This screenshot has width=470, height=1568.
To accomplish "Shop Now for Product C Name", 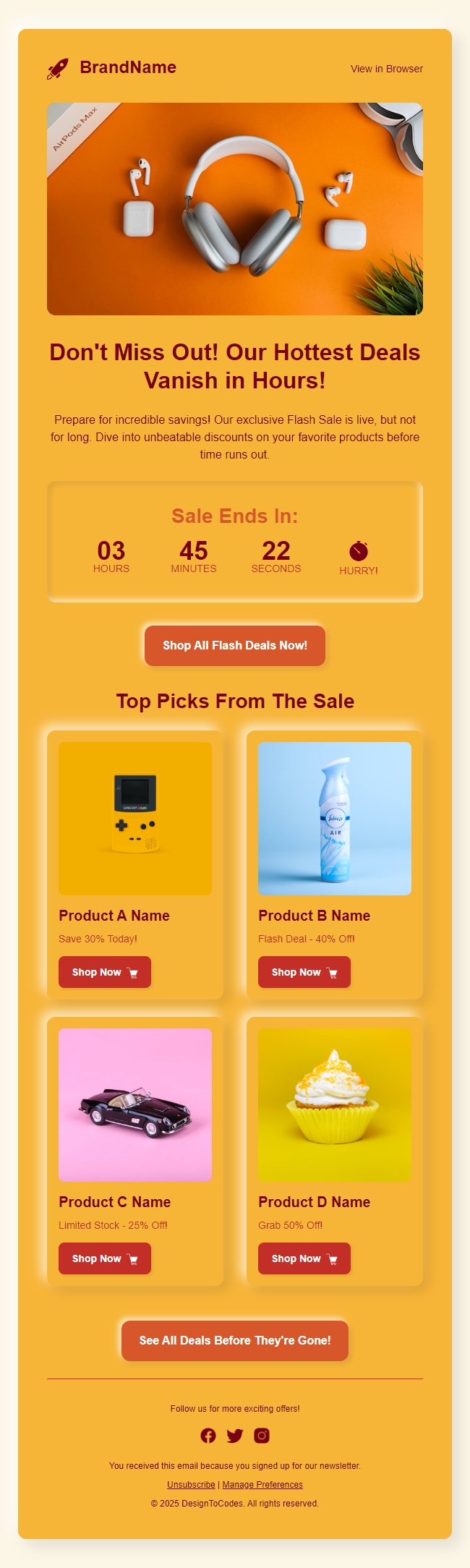I will point(104,1258).
